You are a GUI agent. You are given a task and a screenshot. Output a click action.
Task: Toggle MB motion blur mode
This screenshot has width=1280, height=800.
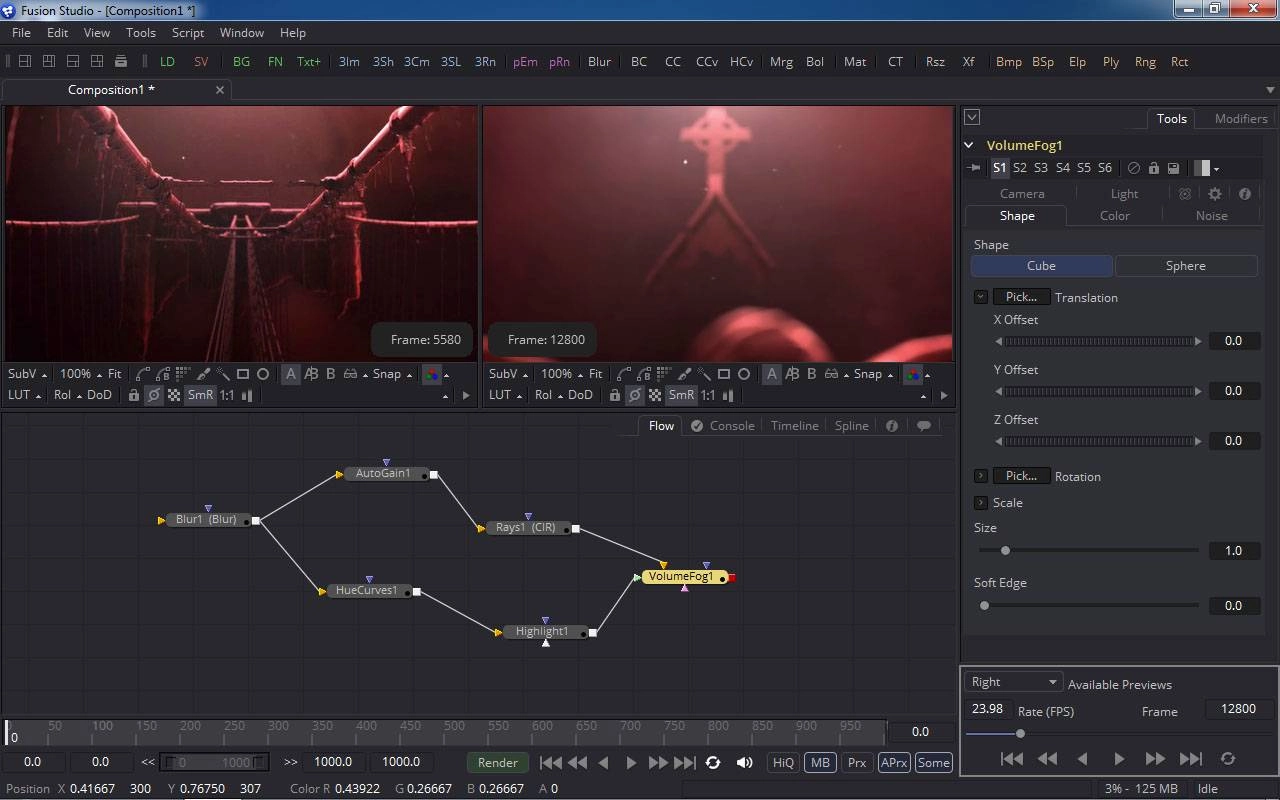820,762
